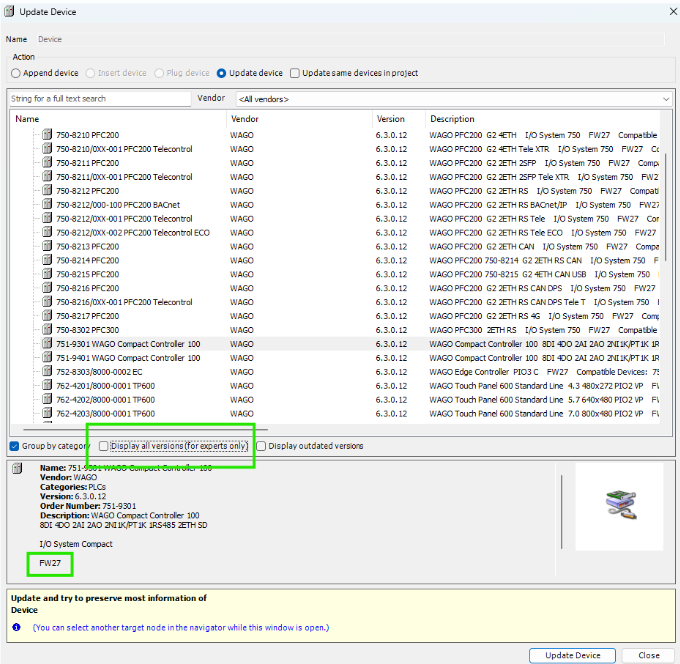Click icon of 762-4202/8000-0001 TP600

click(x=47, y=399)
